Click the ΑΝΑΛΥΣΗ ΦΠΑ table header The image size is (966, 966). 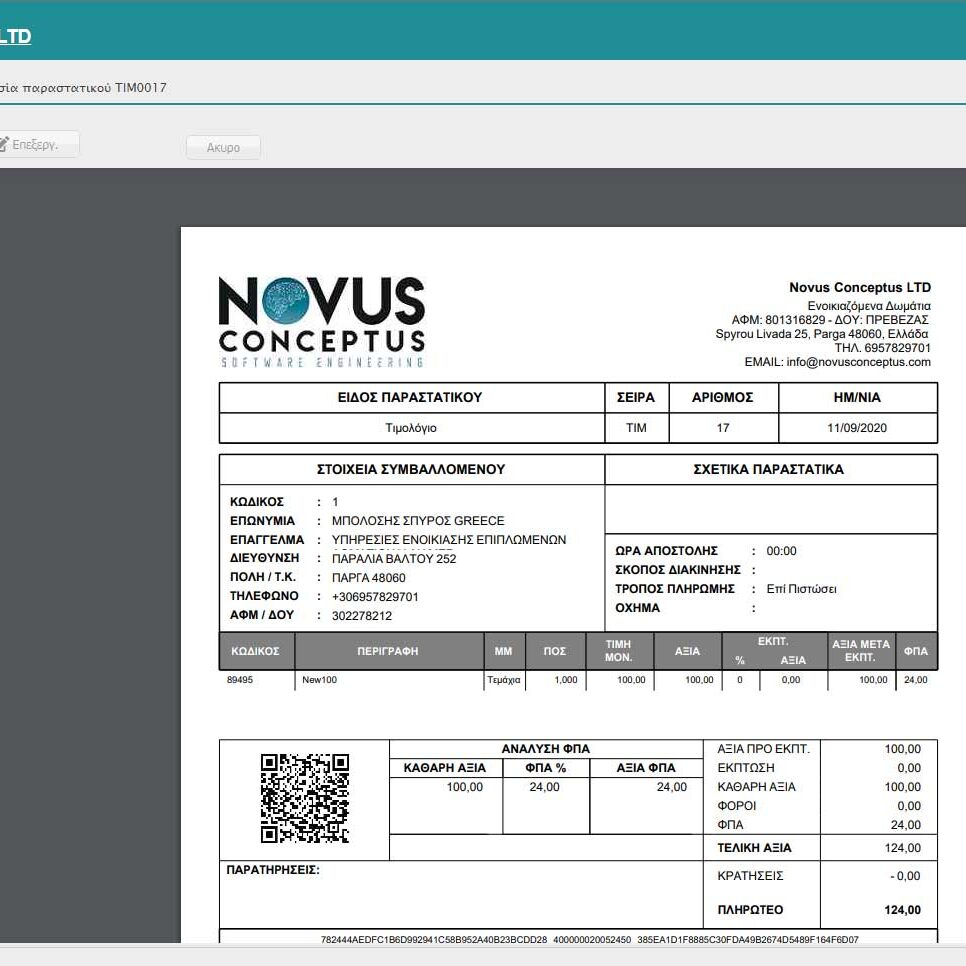(x=545, y=749)
